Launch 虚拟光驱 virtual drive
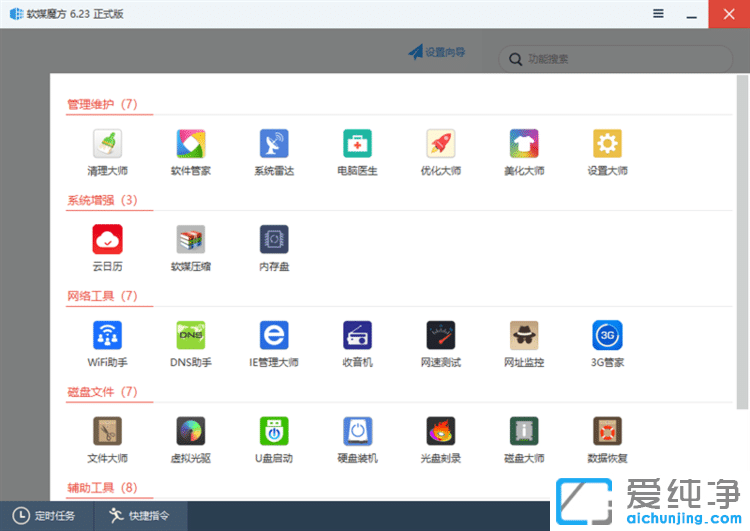This screenshot has height=531, width=750. [190, 431]
